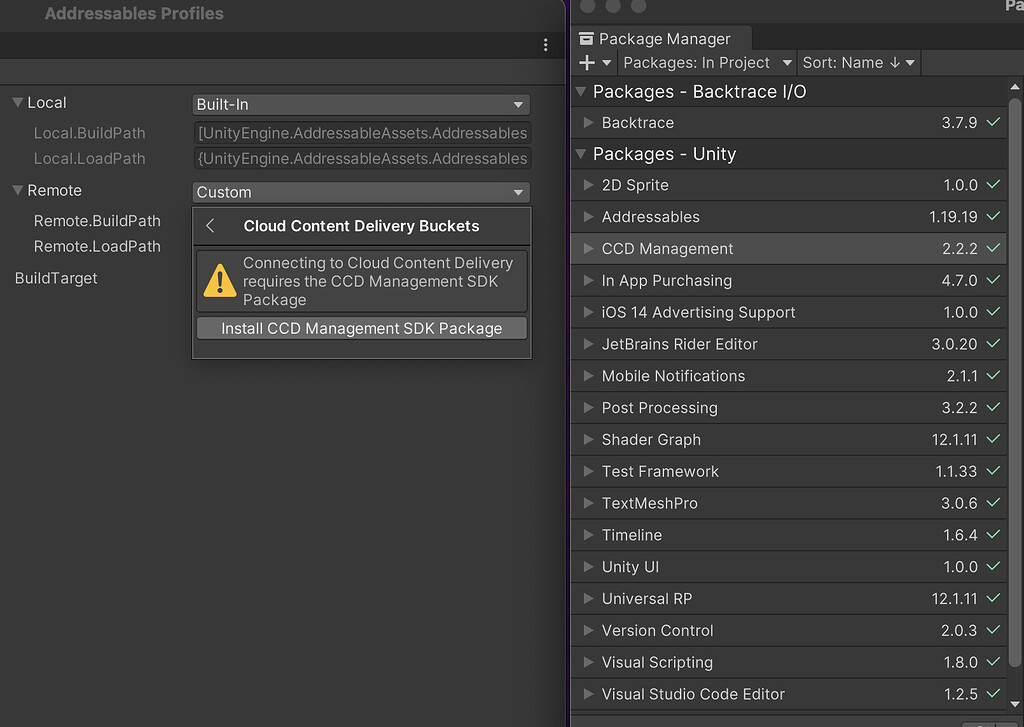Click the green checkmark beside Shader Graph
The width and height of the screenshot is (1024, 727).
[993, 439]
